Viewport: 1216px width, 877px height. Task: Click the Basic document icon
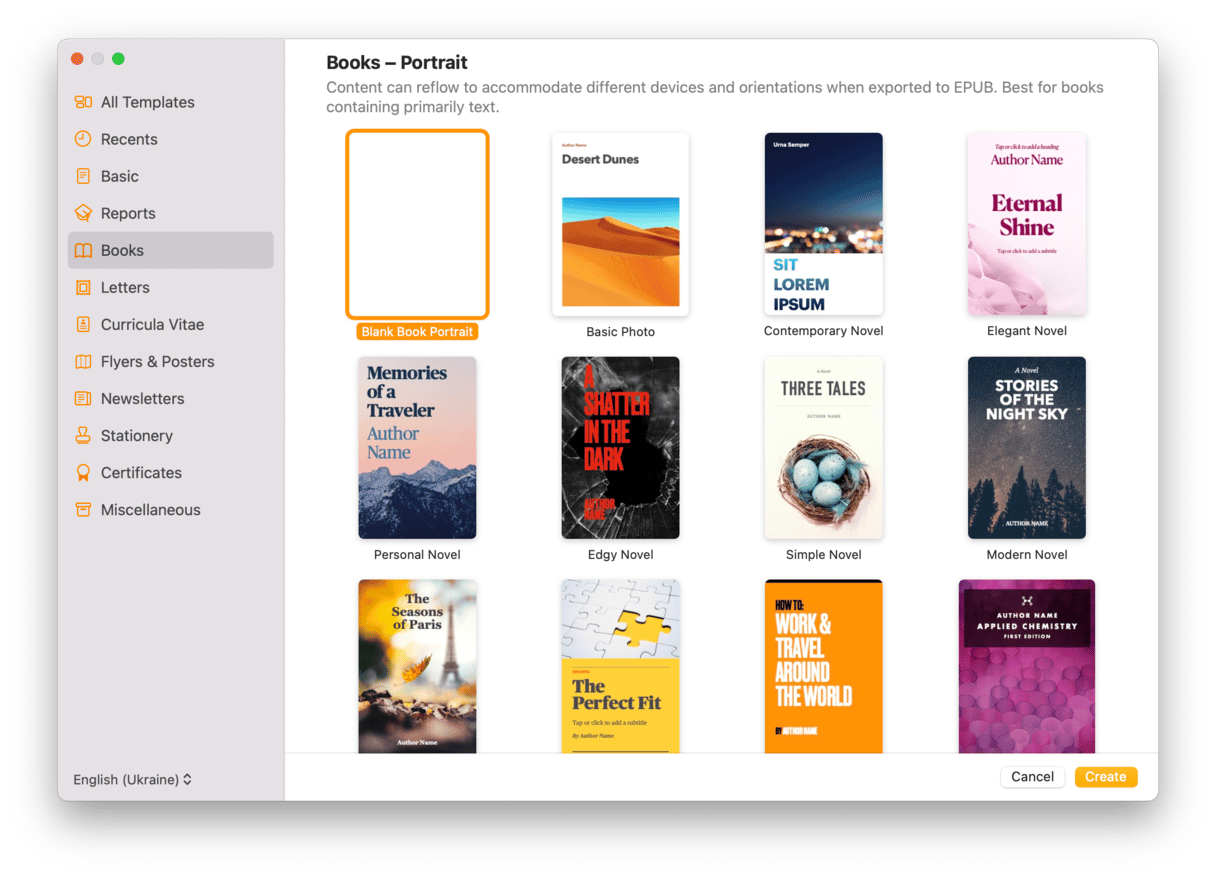point(83,176)
